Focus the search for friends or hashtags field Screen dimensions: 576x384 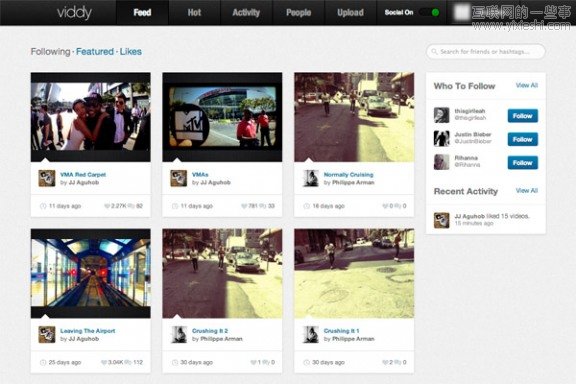point(486,51)
